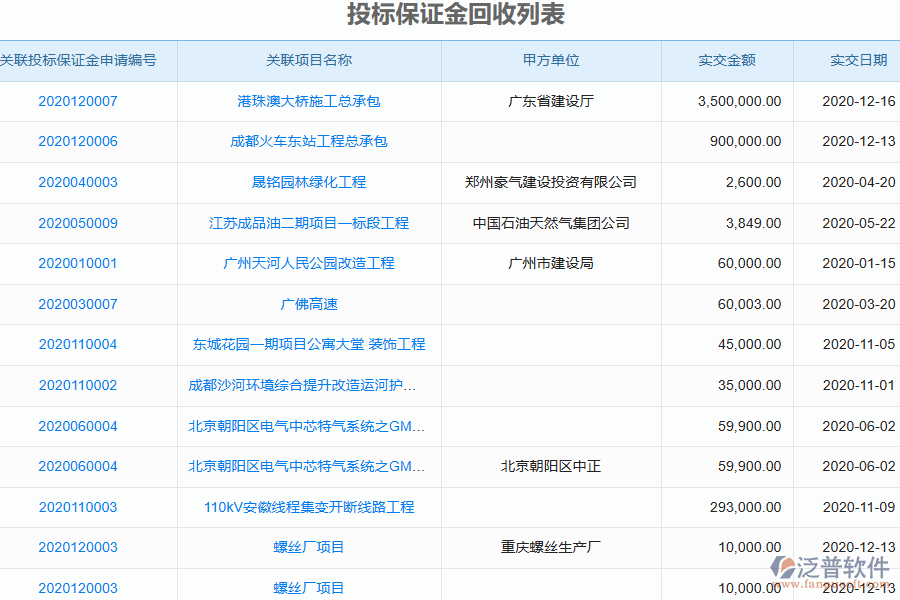This screenshot has height=600, width=900.
Task: Click the 实交金额 column header
Action: pyautogui.click(x=726, y=60)
